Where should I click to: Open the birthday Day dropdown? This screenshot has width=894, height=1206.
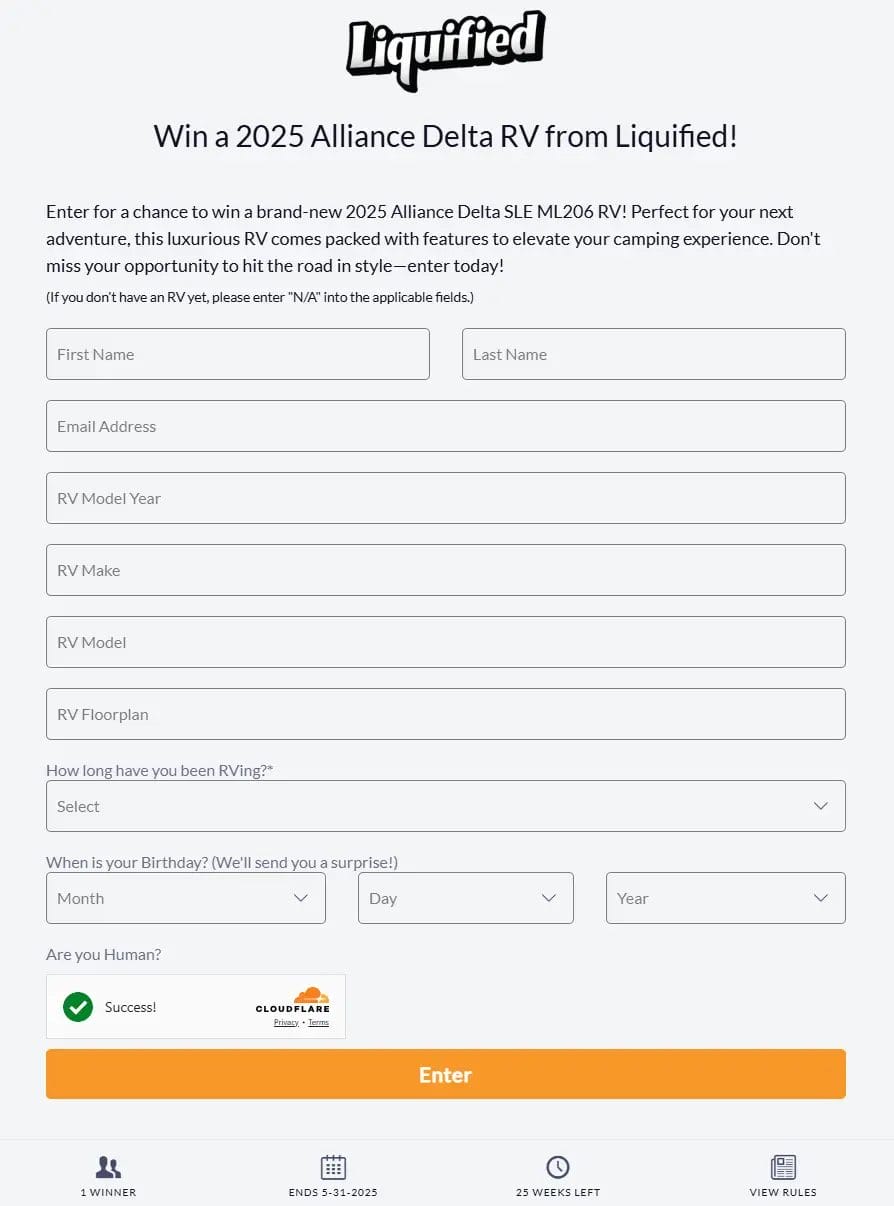[466, 898]
